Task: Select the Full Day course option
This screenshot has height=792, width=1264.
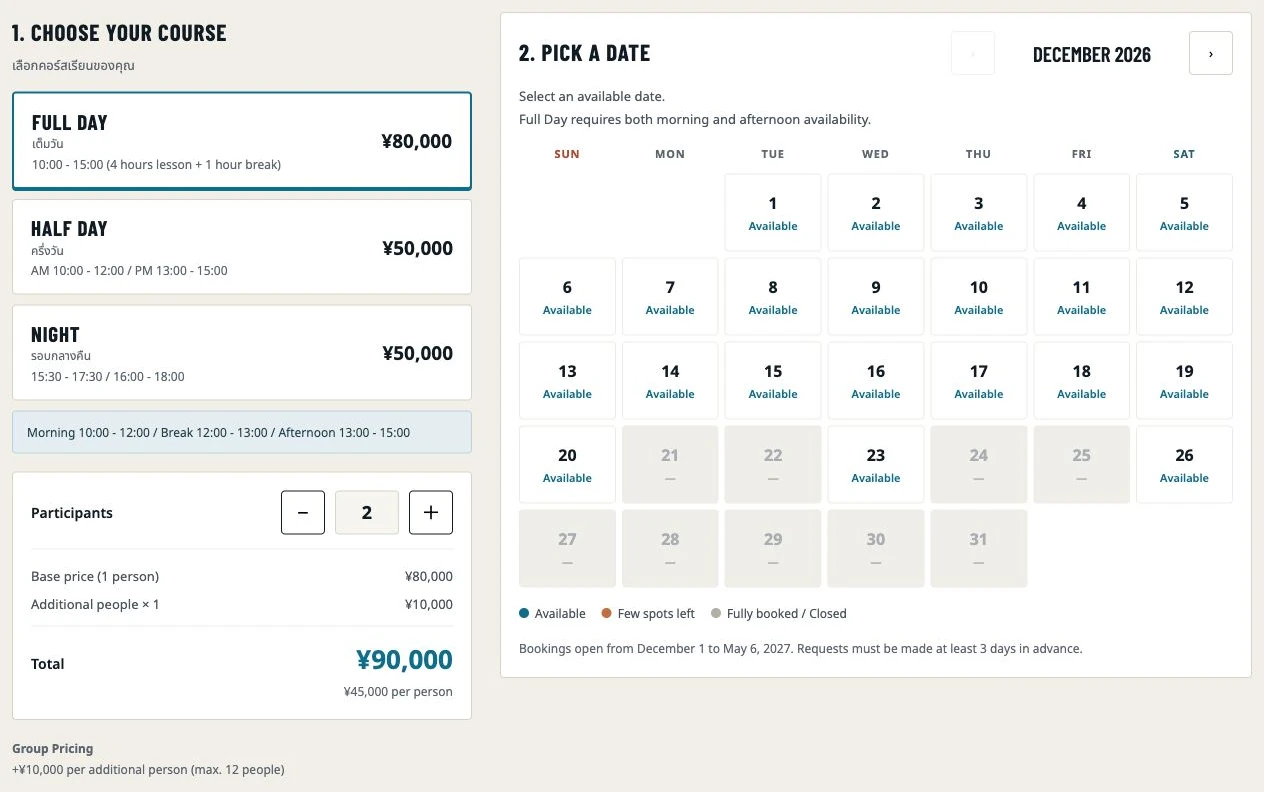Action: tap(242, 141)
